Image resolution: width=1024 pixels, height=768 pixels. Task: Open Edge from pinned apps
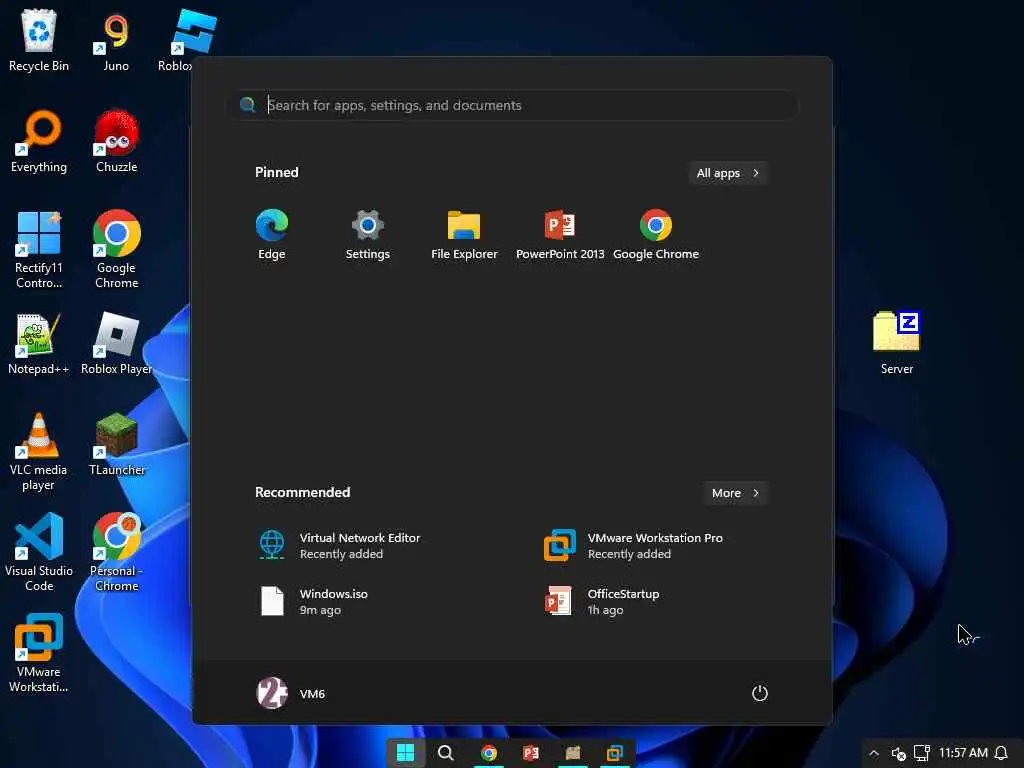click(272, 234)
